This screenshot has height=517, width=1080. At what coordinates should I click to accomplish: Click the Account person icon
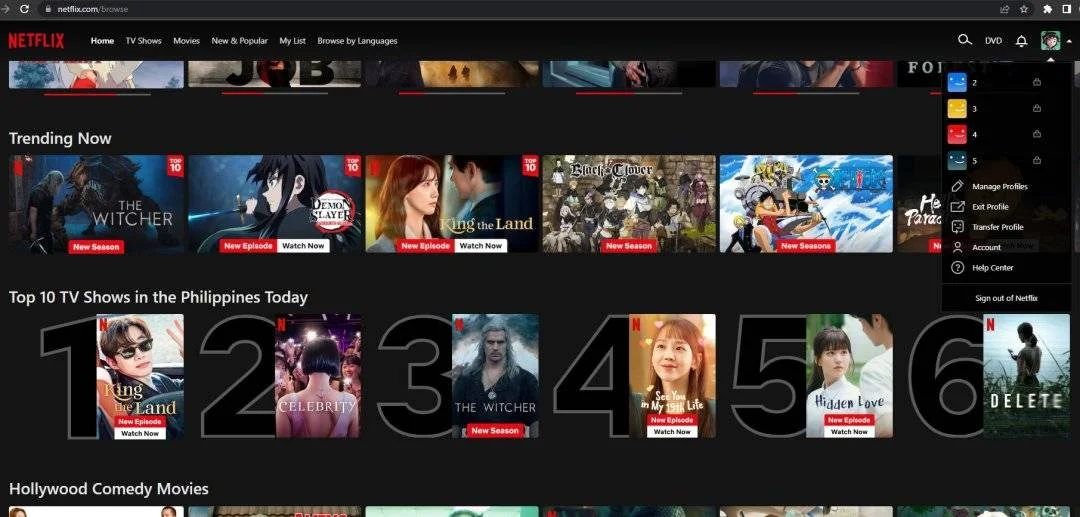957,247
